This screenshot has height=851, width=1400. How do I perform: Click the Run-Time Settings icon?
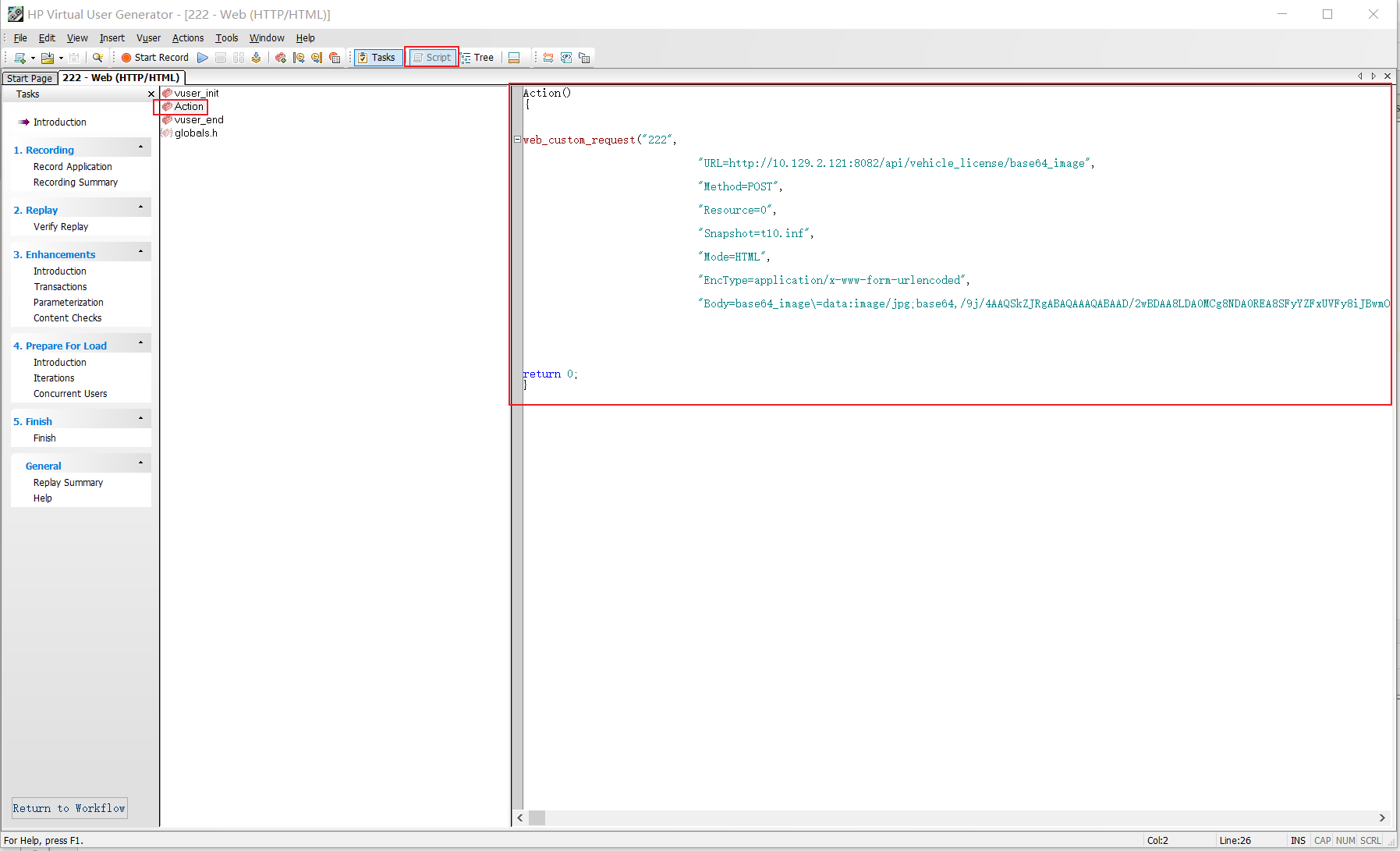[x=584, y=58]
